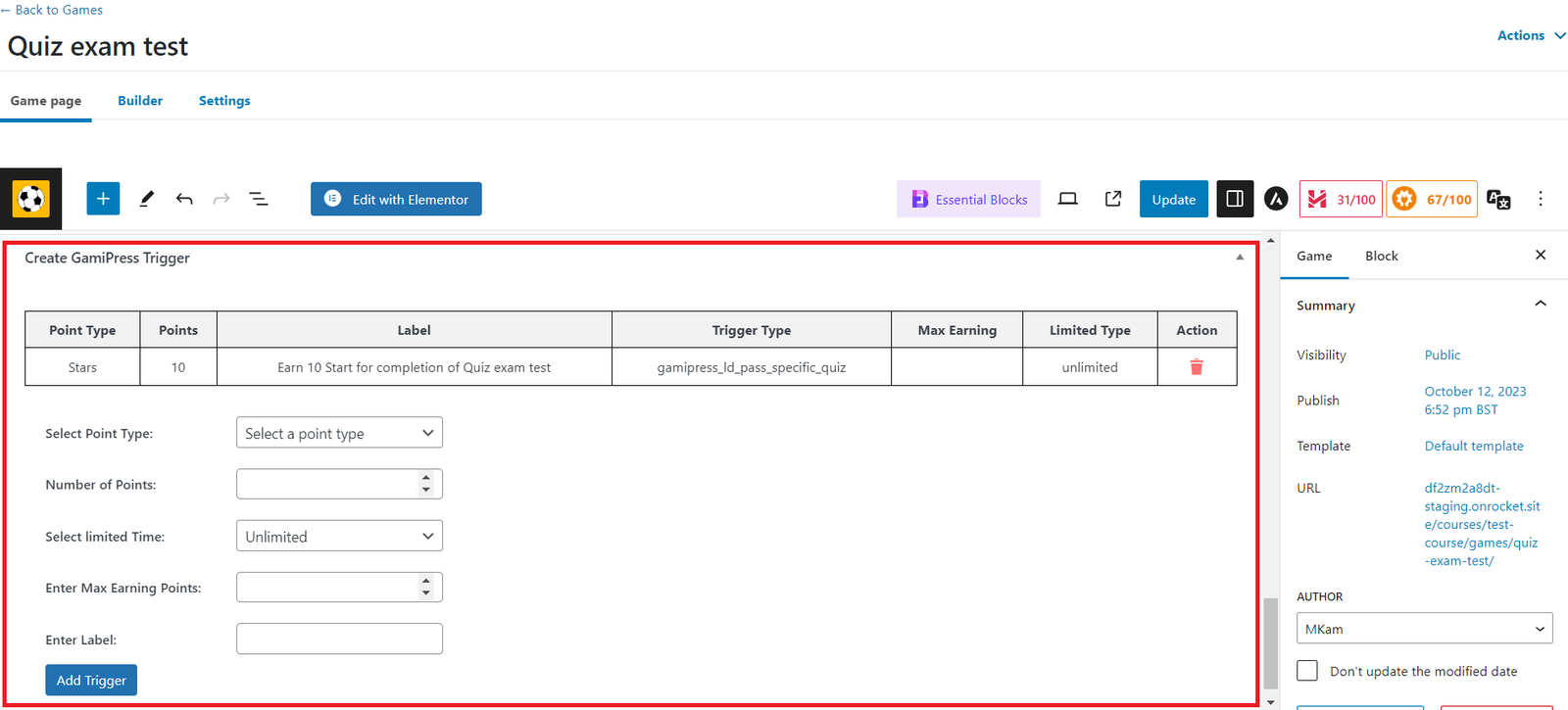The width and height of the screenshot is (1568, 710).
Task: Click the Edit with Elementor button
Action: (x=396, y=199)
